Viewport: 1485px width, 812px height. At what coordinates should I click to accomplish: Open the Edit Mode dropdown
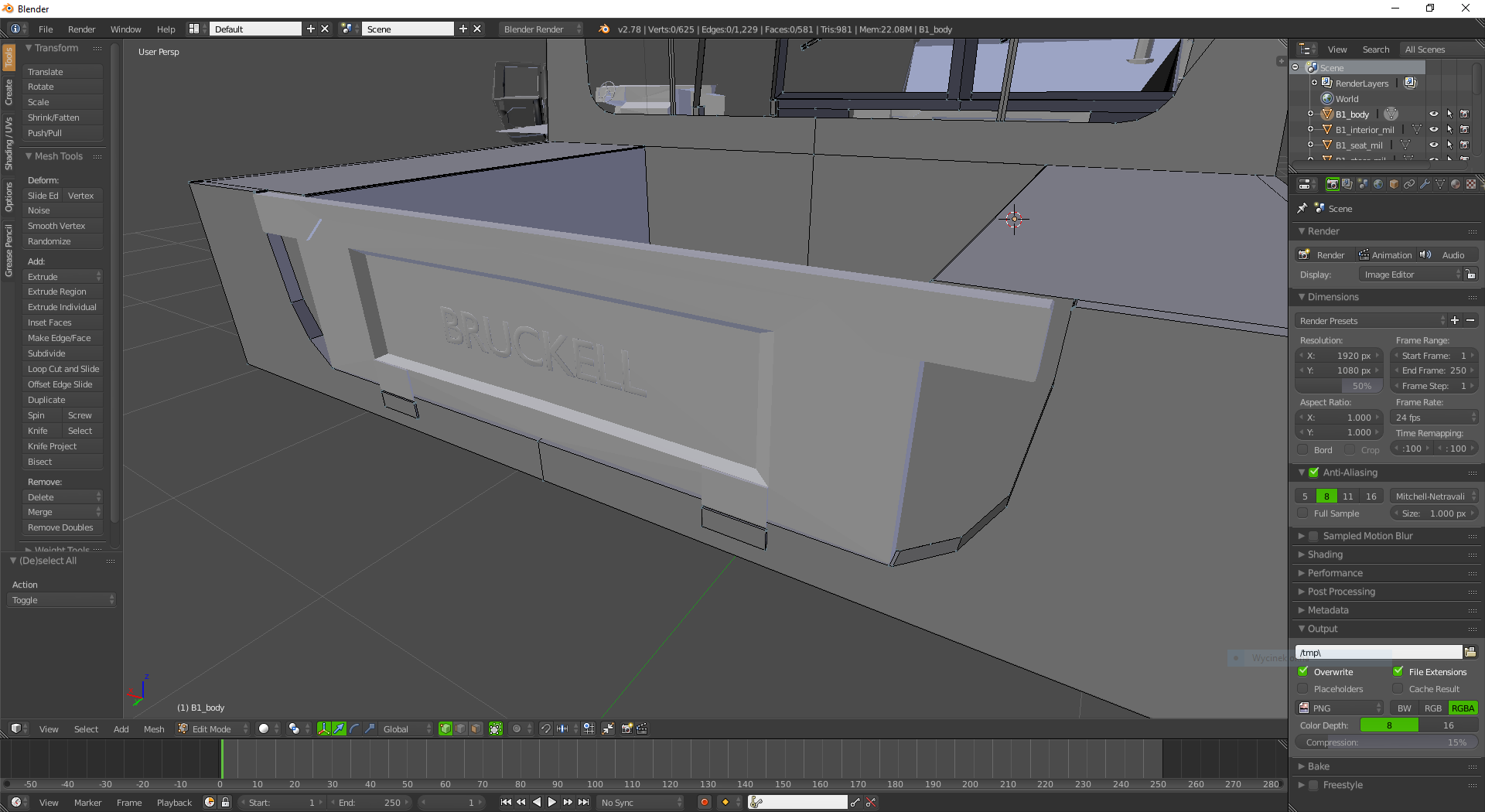[213, 728]
